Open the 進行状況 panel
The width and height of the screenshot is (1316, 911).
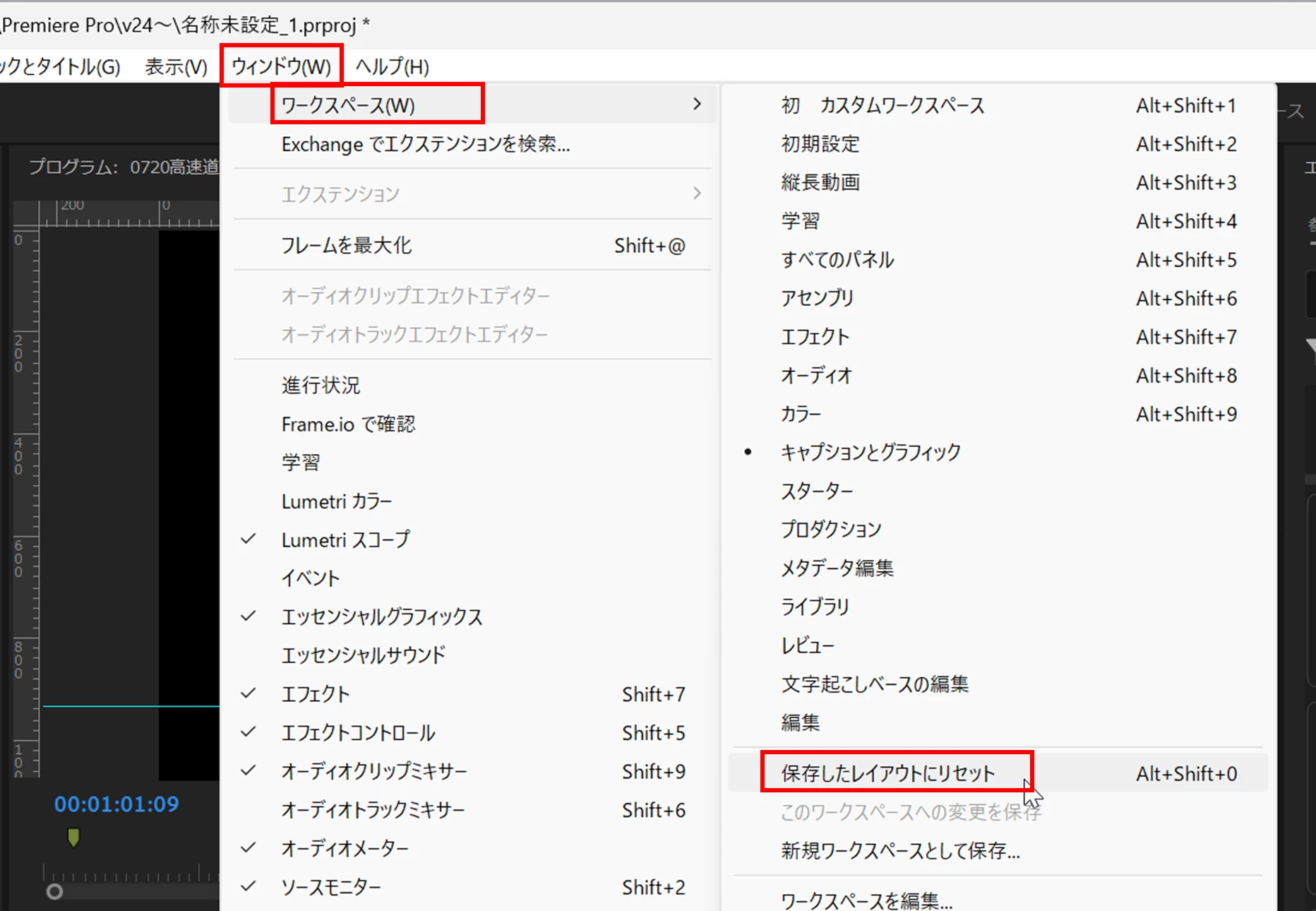tap(472, 385)
